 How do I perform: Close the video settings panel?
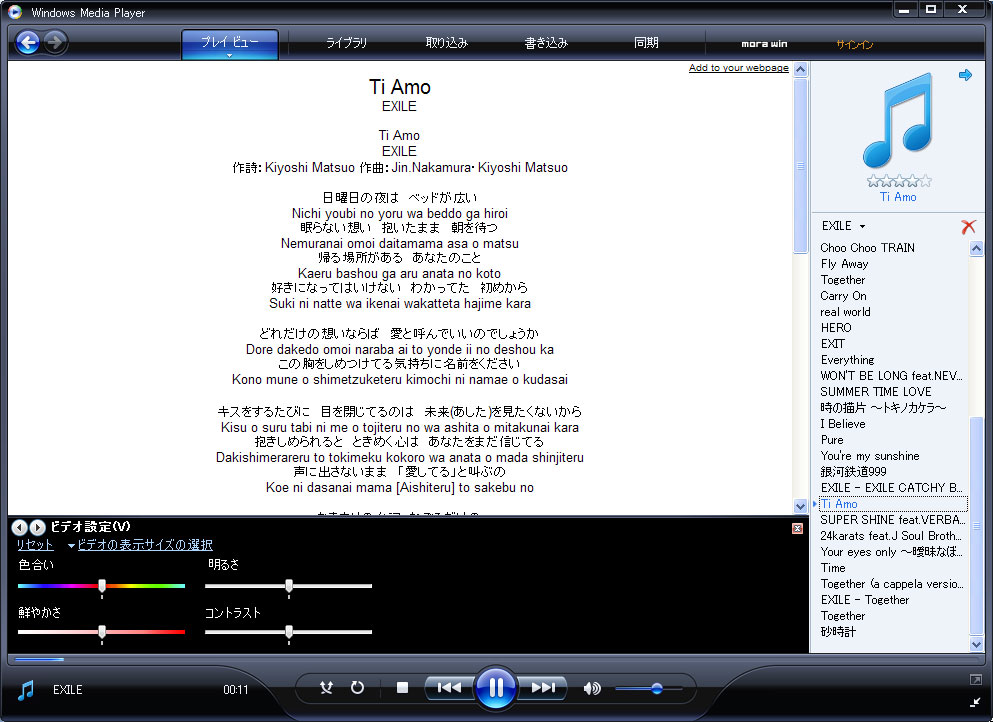pos(797,528)
